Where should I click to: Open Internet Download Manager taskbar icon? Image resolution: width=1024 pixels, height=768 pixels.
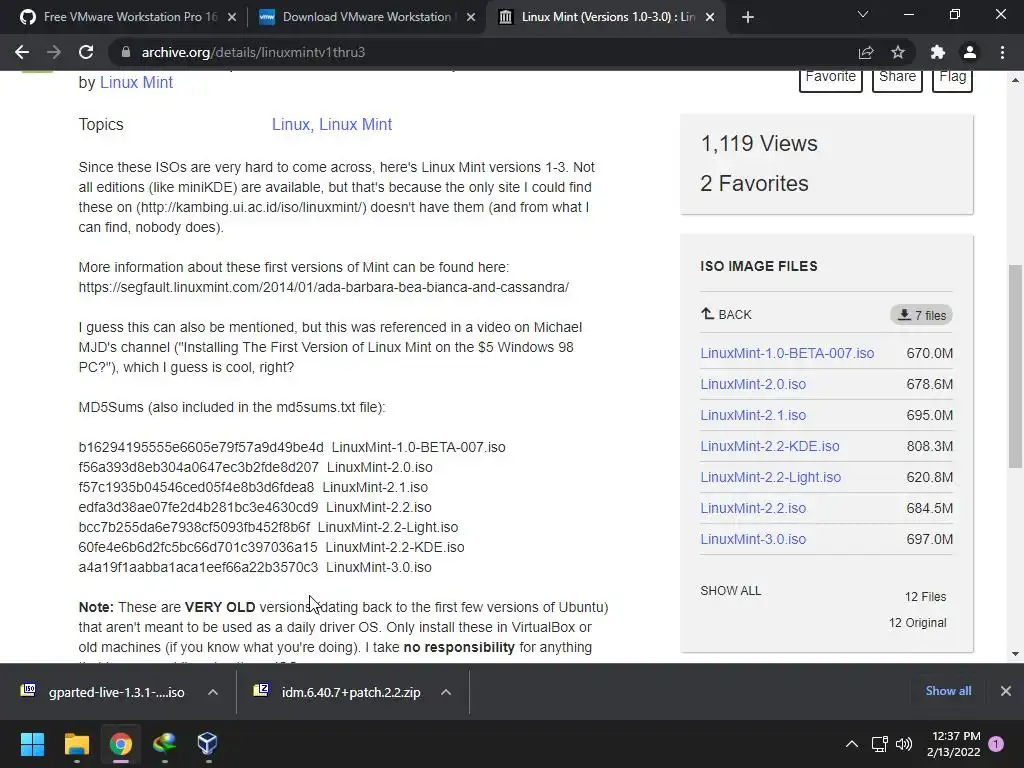[x=164, y=744]
